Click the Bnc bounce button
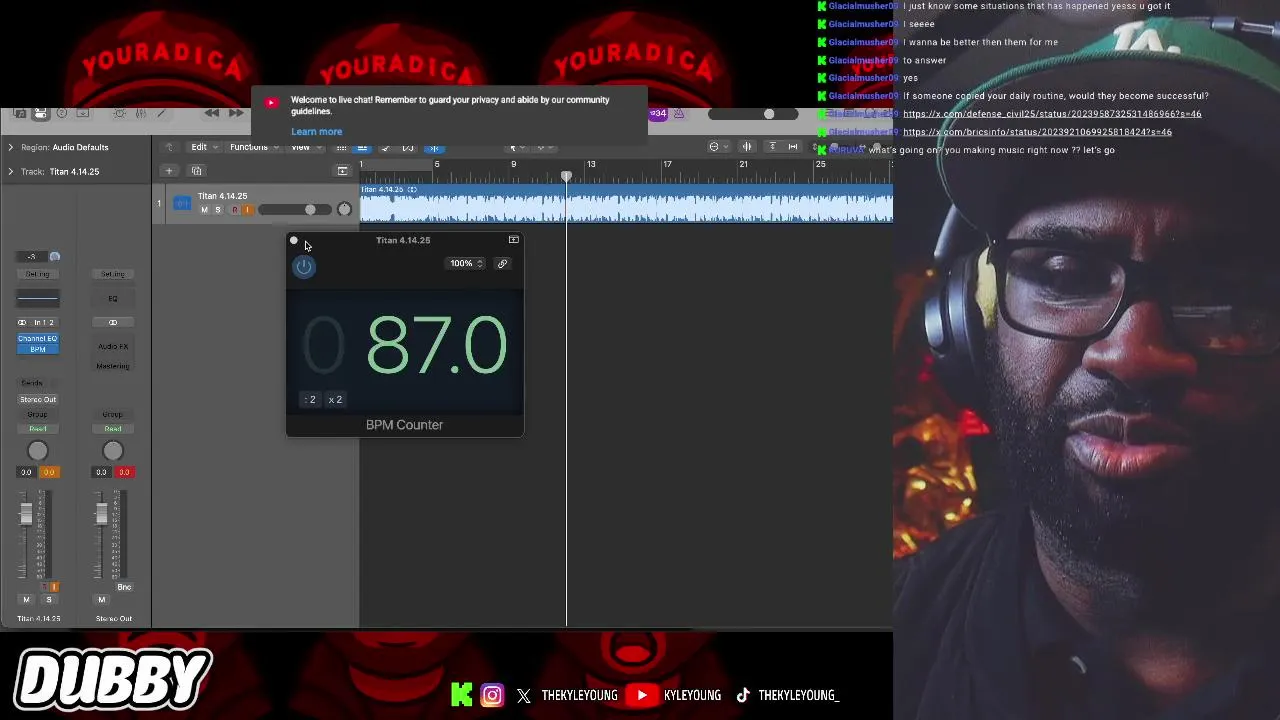Viewport: 1280px width, 720px height. point(124,587)
